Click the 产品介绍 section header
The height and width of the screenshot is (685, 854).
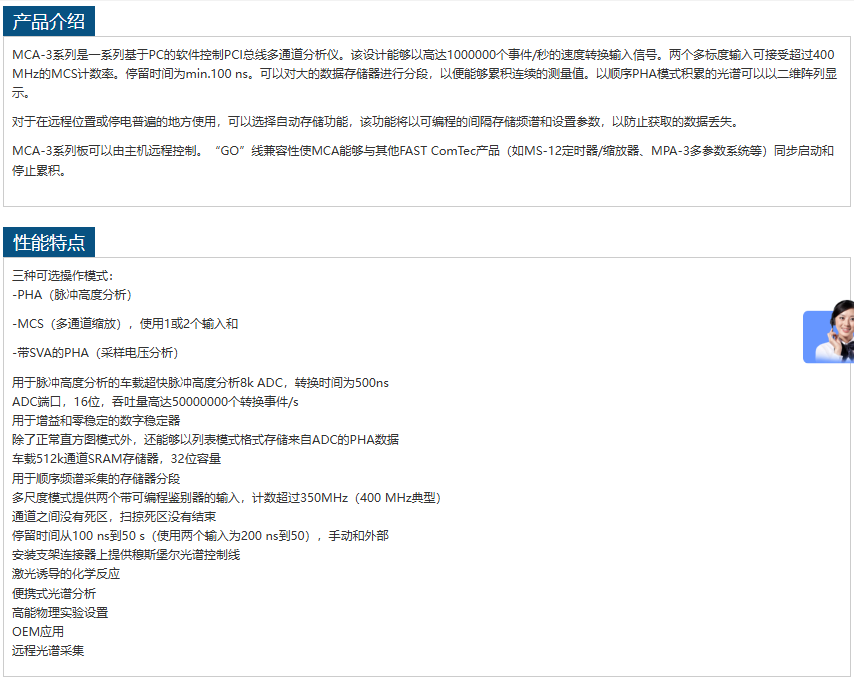pyautogui.click(x=49, y=21)
